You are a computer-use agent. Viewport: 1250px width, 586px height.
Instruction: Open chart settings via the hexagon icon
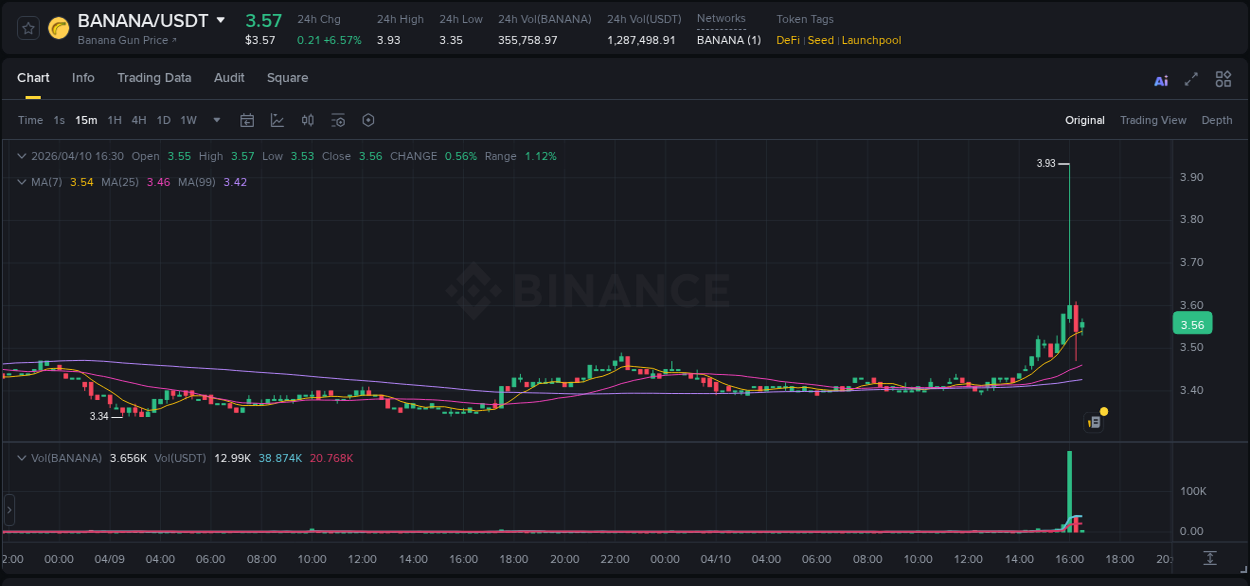pyautogui.click(x=368, y=120)
